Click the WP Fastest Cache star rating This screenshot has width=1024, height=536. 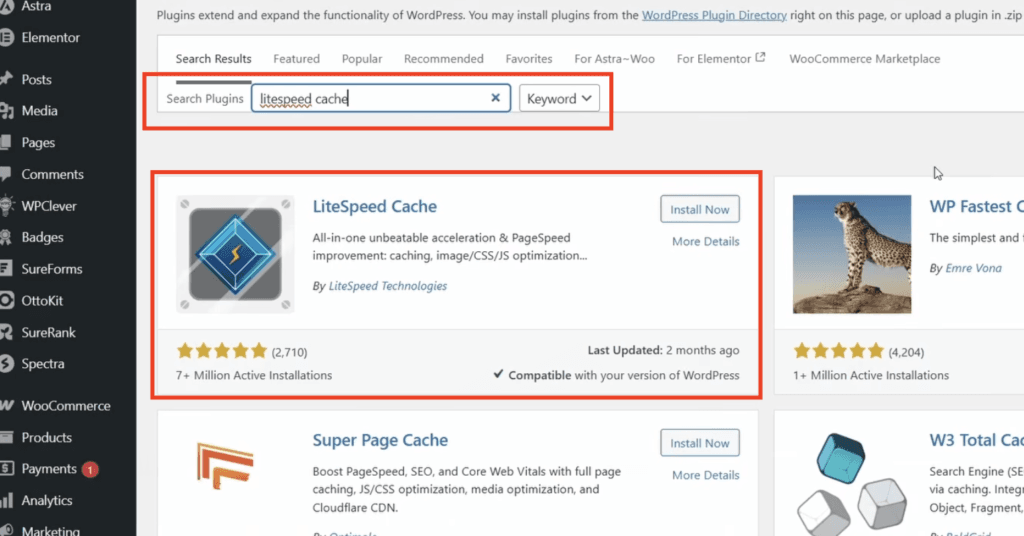(839, 351)
